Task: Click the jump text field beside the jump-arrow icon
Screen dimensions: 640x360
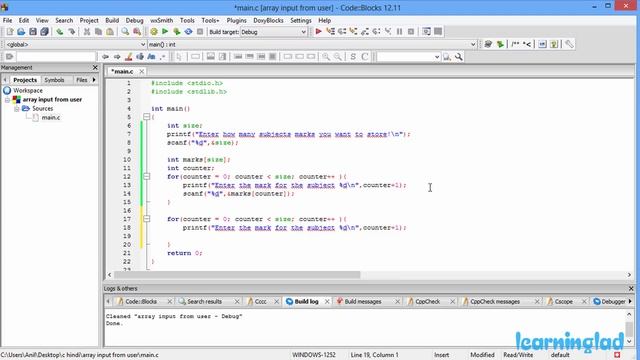Action: tap(56, 57)
